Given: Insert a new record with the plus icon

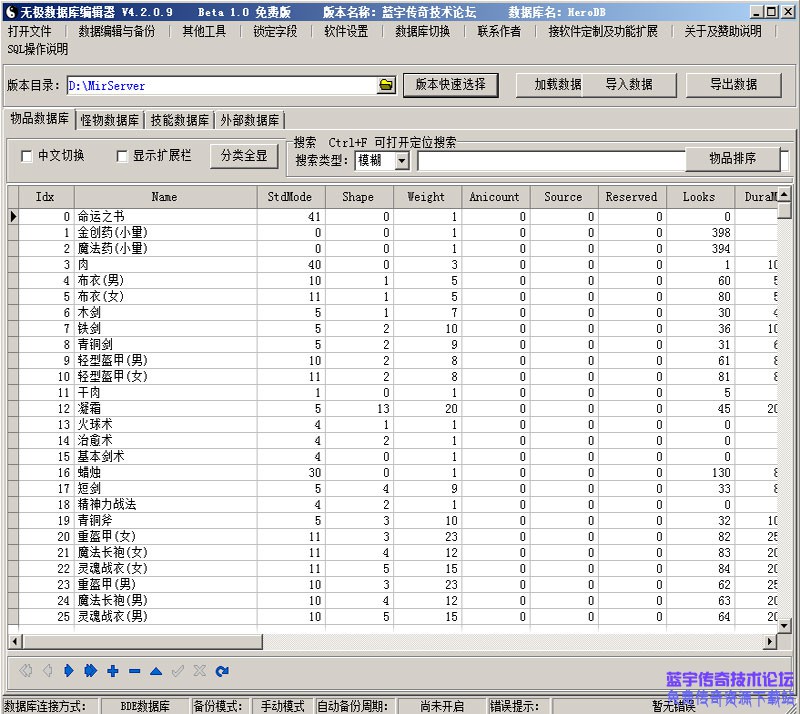Looking at the screenshot, I should (x=113, y=671).
